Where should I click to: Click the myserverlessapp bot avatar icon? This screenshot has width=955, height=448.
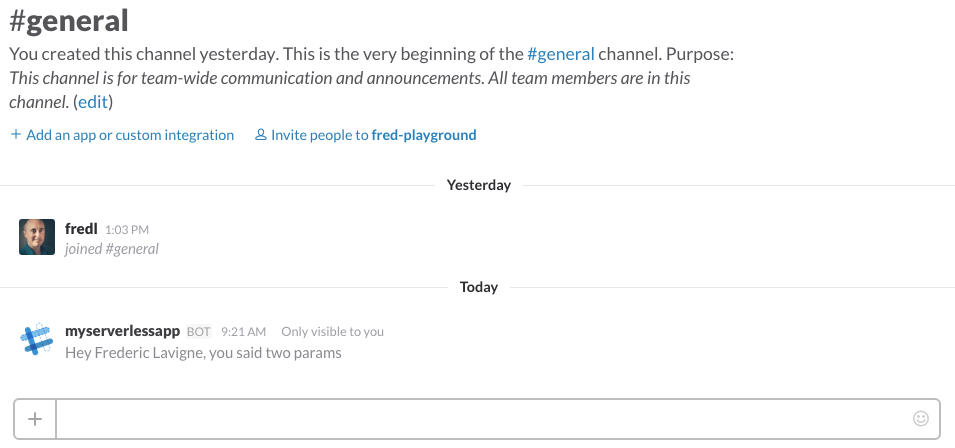[x=37, y=341]
